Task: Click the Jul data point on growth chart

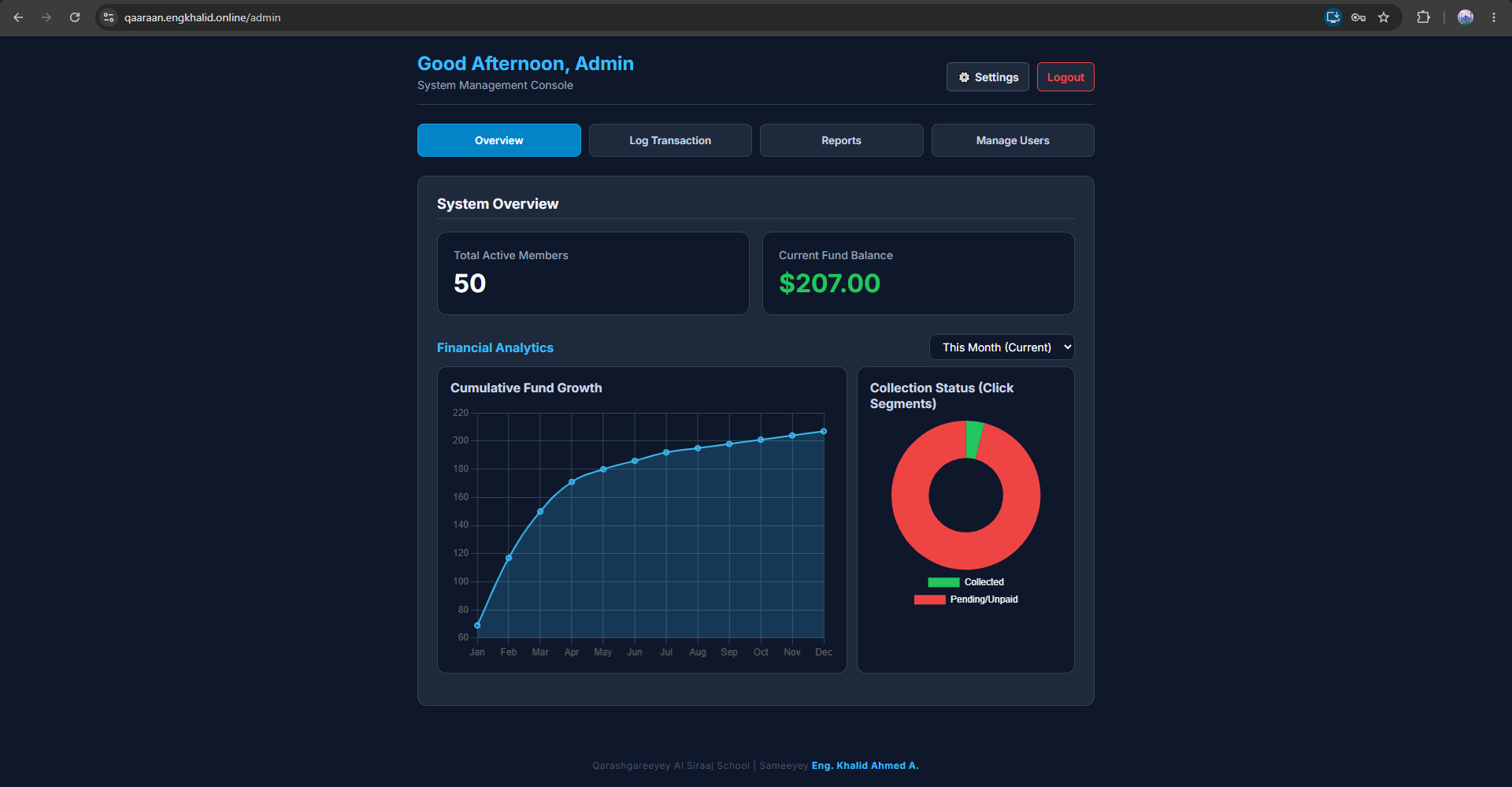Action: pos(666,452)
